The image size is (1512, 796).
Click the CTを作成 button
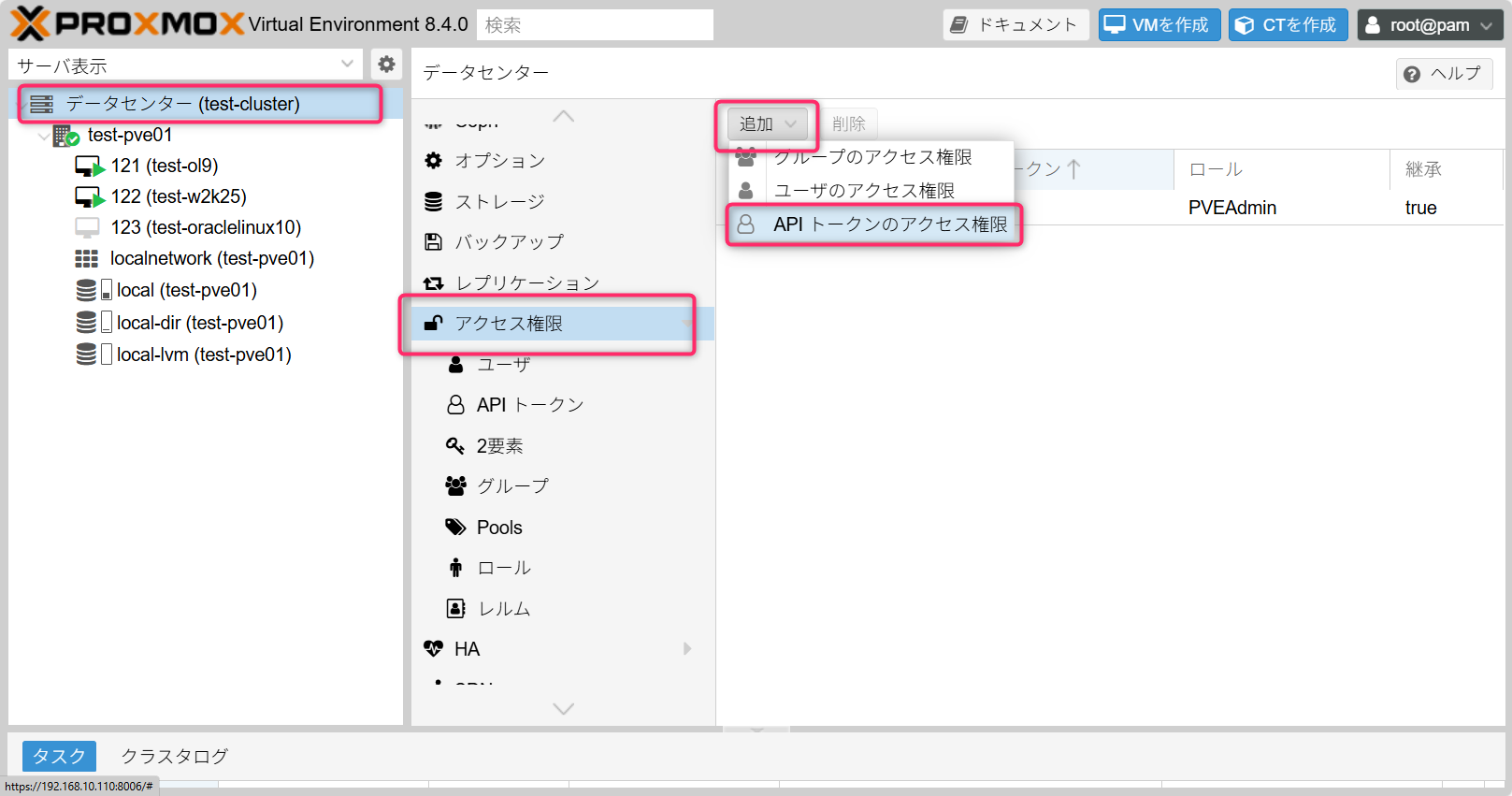[x=1289, y=25]
